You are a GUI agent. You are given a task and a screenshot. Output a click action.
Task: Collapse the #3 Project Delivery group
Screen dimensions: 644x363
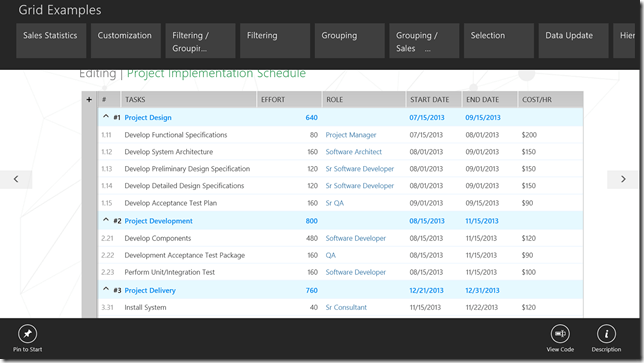[x=106, y=289]
